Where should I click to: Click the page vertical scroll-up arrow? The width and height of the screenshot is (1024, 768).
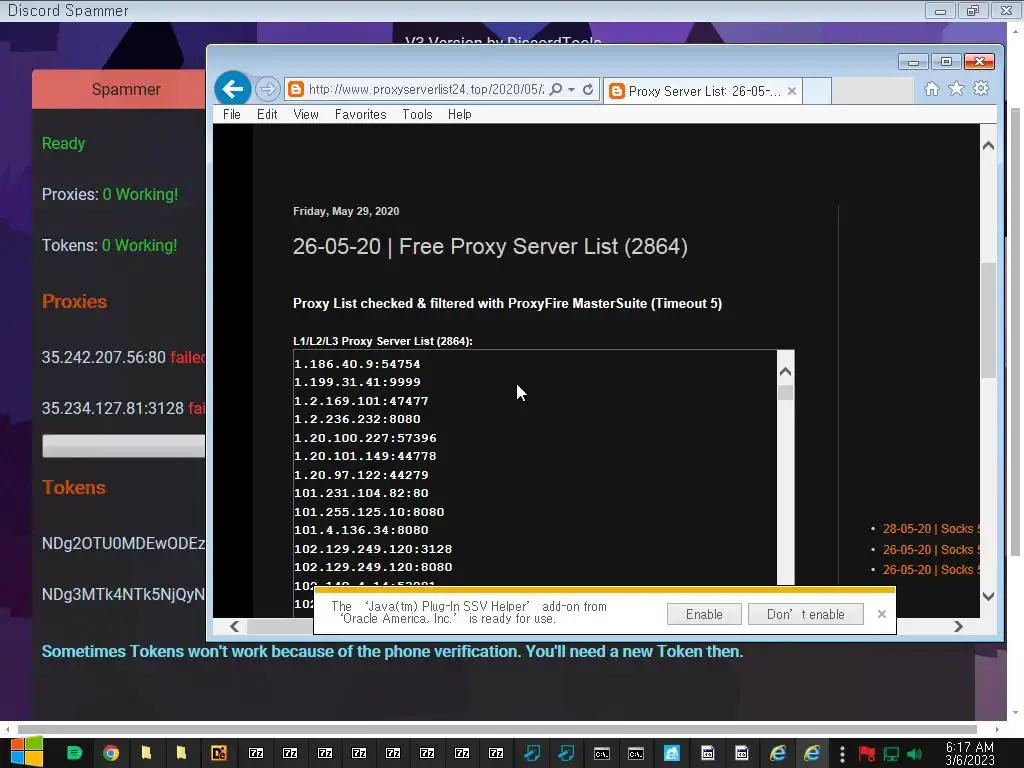[988, 146]
